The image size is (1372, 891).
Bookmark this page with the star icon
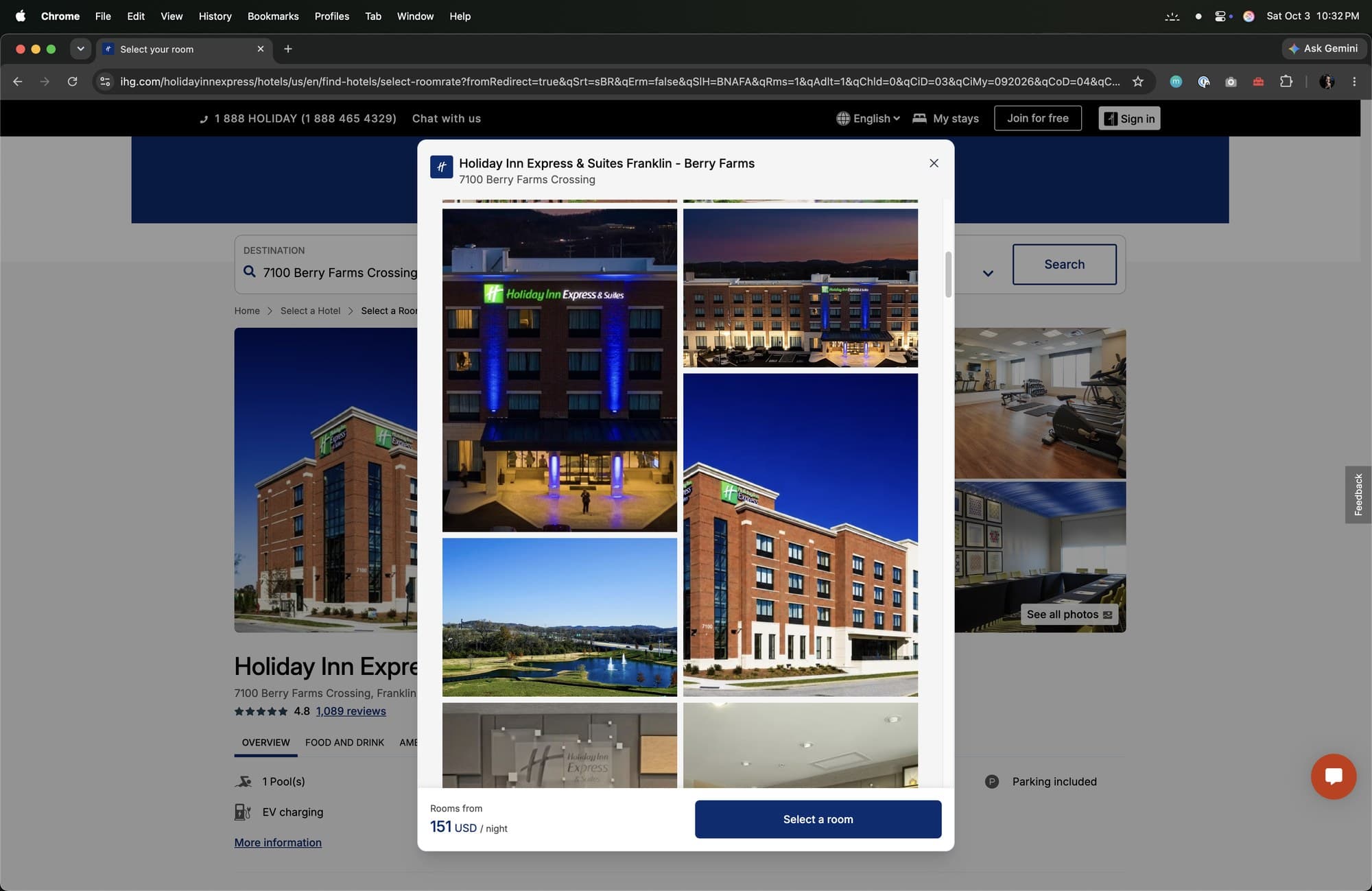point(1138,82)
